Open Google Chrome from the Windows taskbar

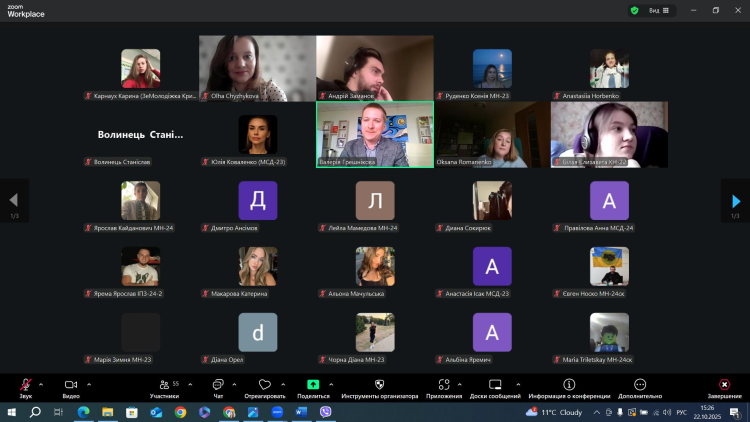(x=180, y=411)
